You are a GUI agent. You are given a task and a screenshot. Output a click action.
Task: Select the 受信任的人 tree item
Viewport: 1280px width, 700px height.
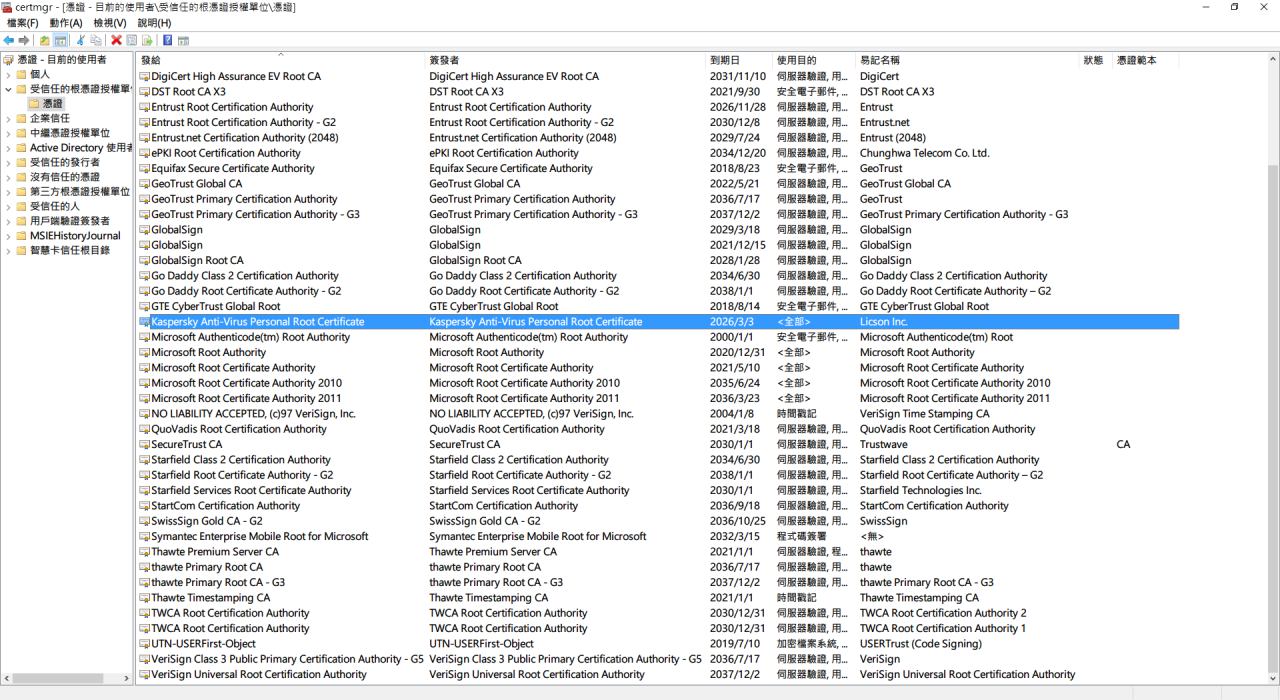tap(55, 206)
